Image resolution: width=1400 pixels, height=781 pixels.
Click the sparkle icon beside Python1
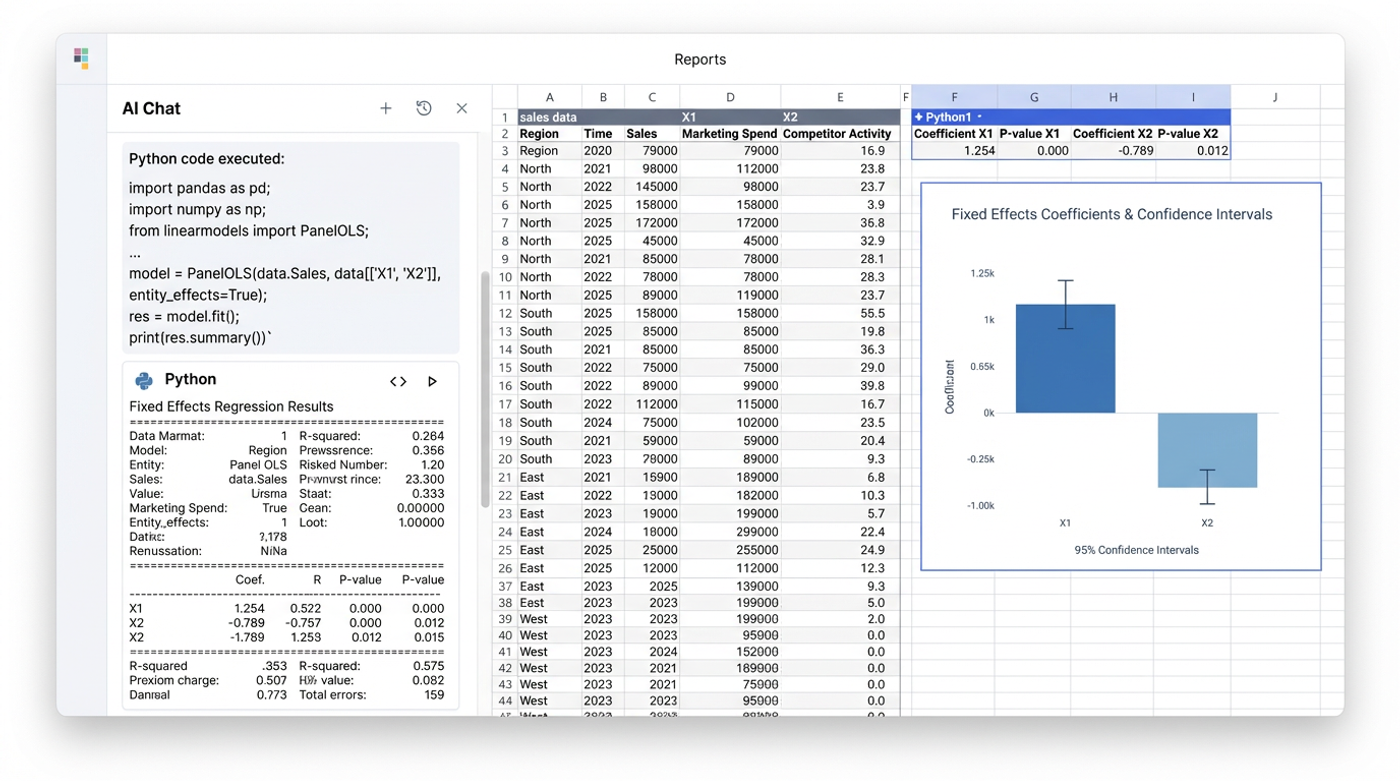pyautogui.click(x=919, y=117)
